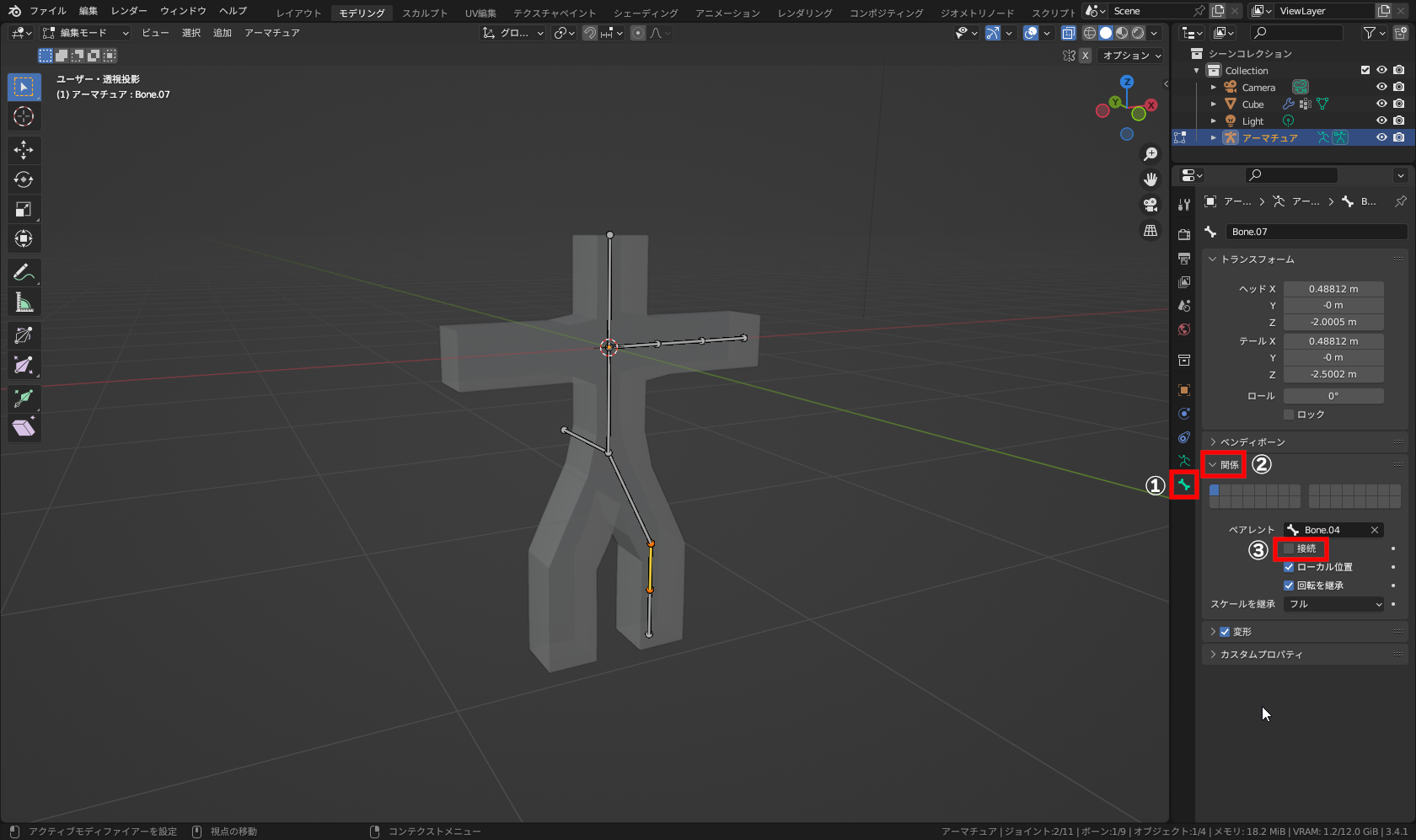Screen dimensions: 1416x840
Task: Pick the Rotate tool
Action: tap(24, 179)
